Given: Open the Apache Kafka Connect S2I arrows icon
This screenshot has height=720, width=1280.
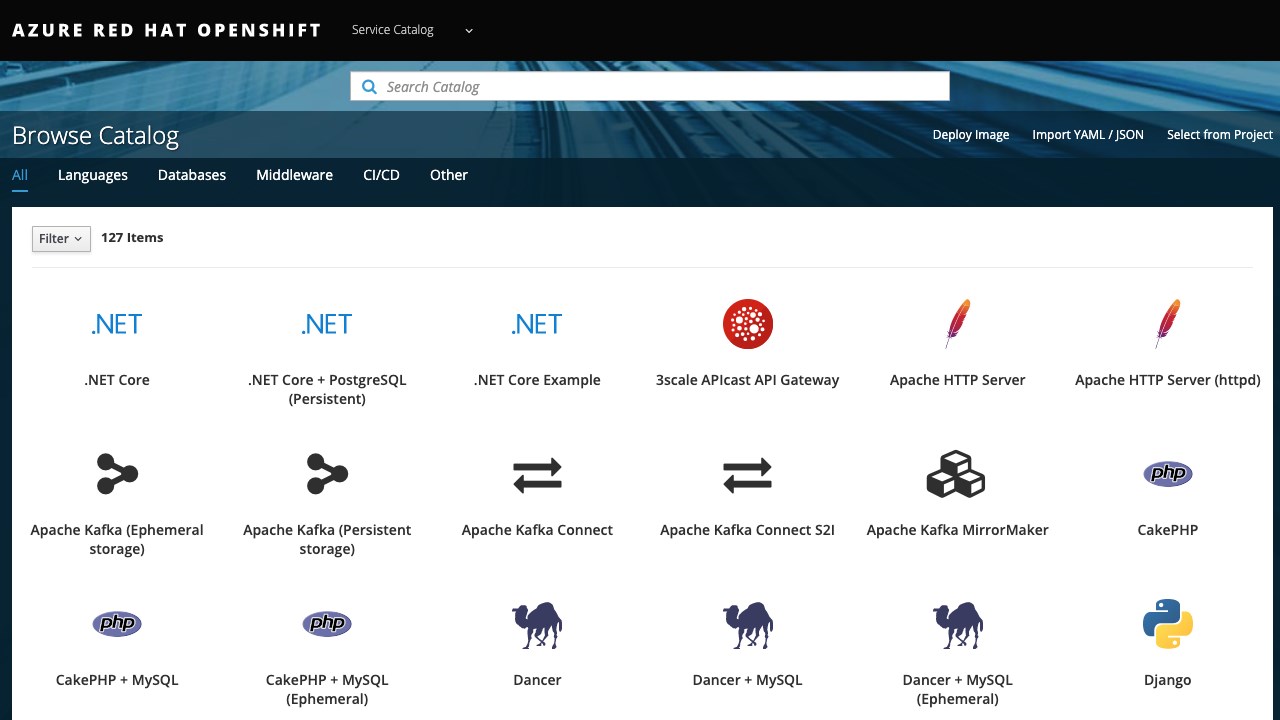Looking at the screenshot, I should (x=747, y=475).
